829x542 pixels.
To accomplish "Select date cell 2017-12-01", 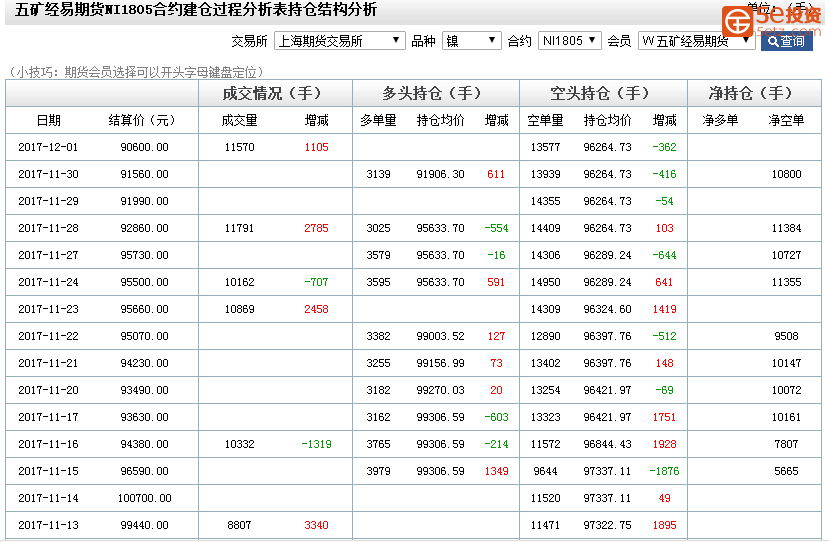I will click(x=48, y=147).
